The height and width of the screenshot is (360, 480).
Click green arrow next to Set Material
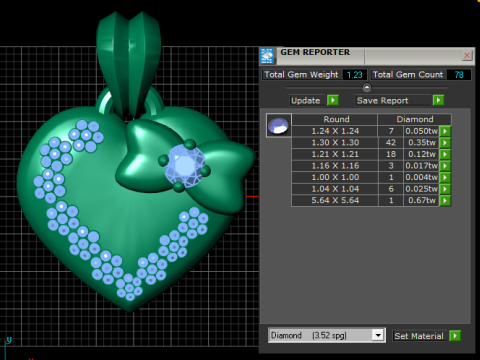pos(455,335)
